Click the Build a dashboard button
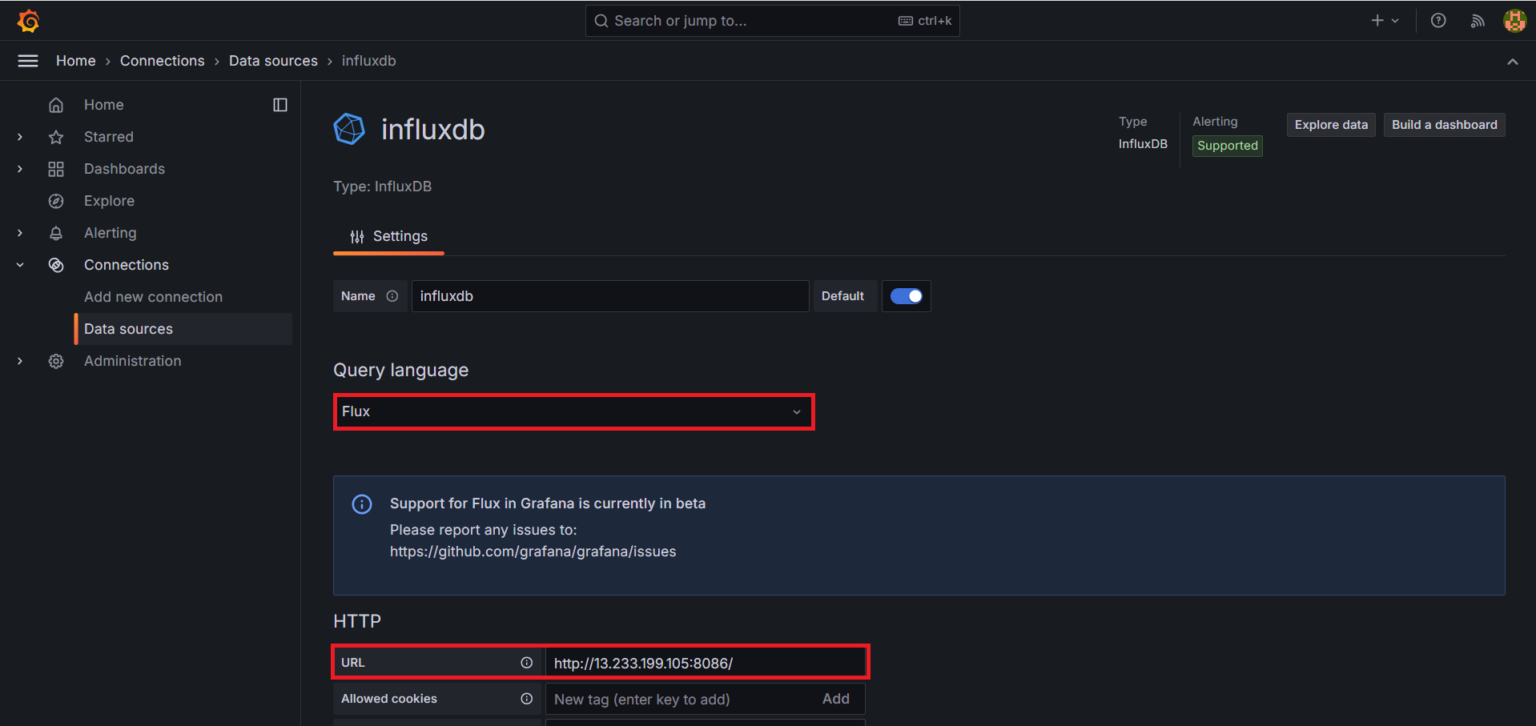This screenshot has height=726, width=1536. pyautogui.click(x=1444, y=124)
